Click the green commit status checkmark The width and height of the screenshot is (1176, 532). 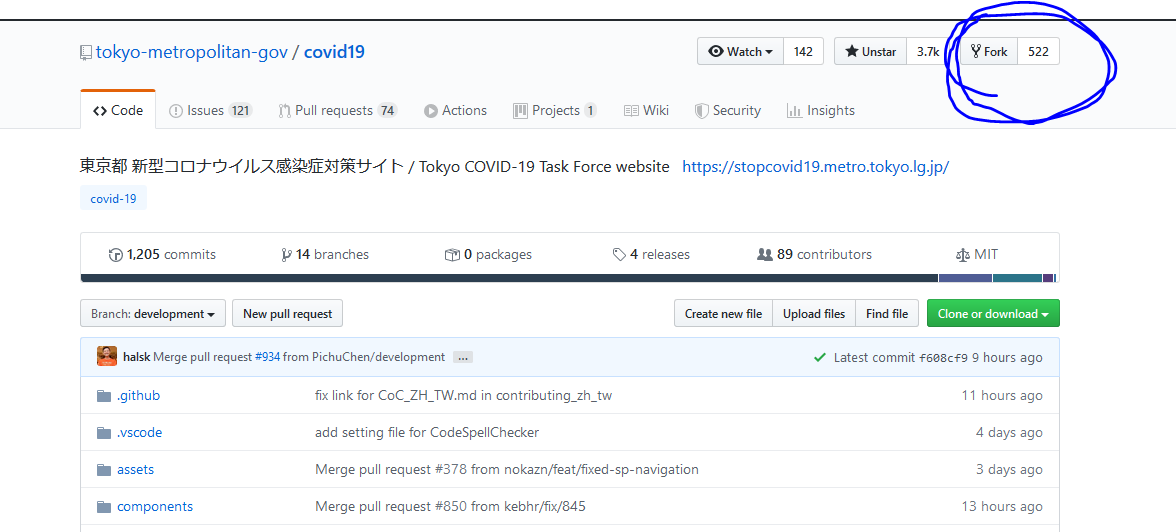820,357
